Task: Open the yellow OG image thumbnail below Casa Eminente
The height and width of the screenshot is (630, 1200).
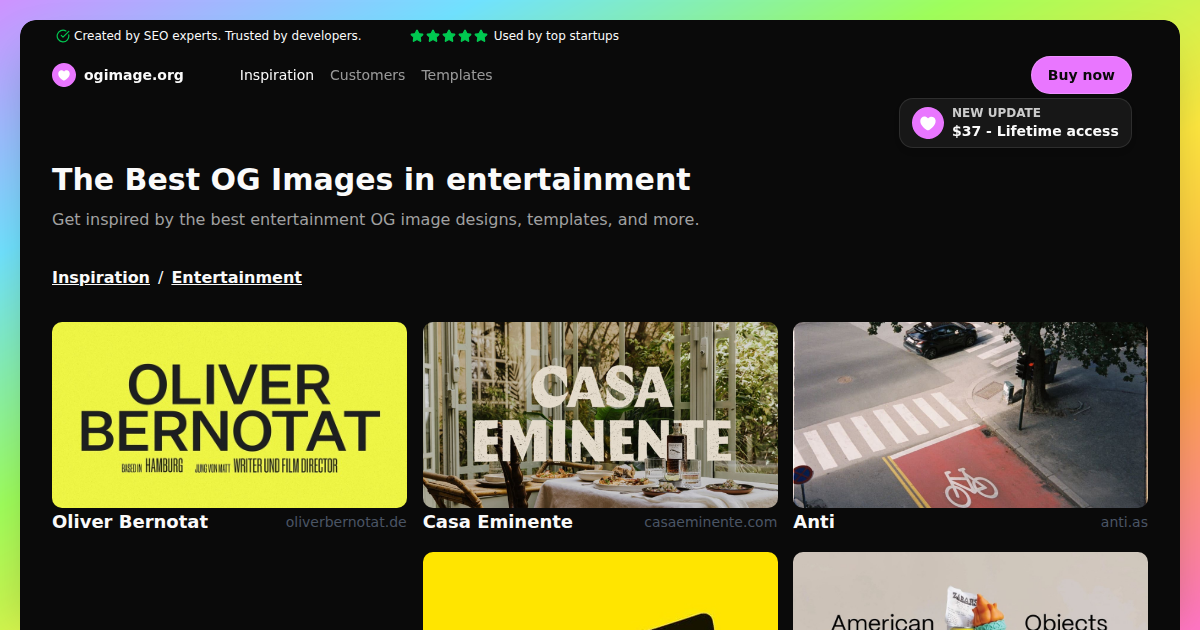Action: [600, 591]
